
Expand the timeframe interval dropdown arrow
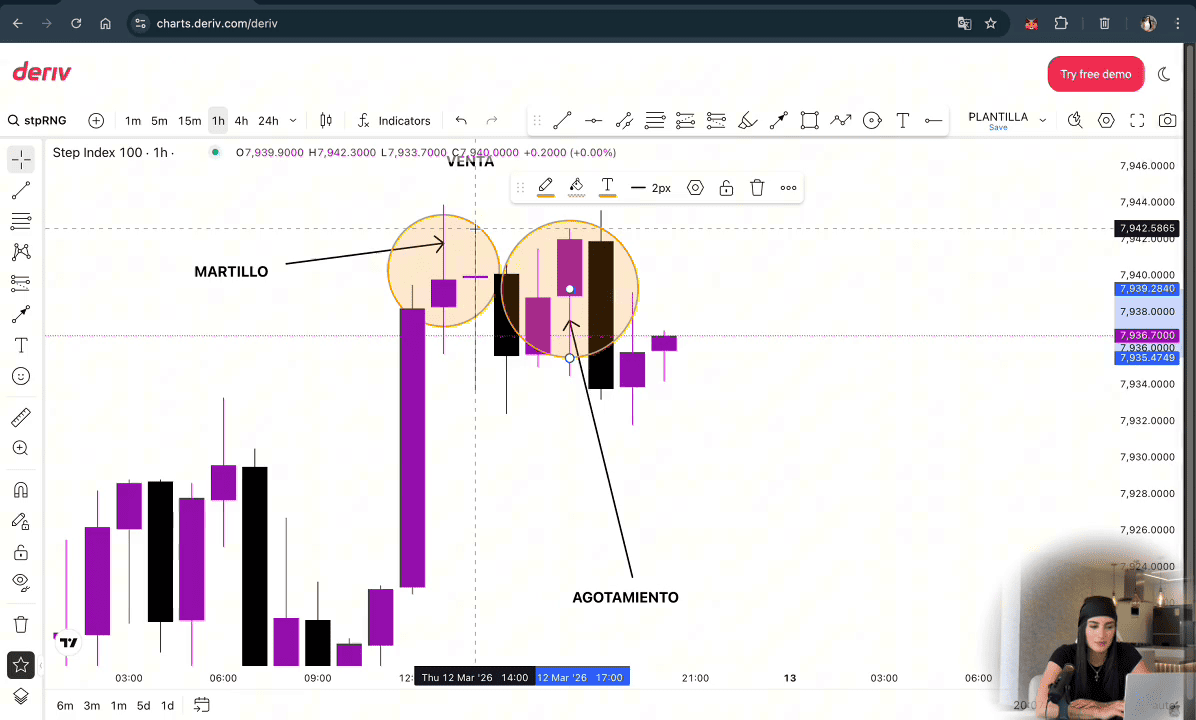(x=293, y=120)
